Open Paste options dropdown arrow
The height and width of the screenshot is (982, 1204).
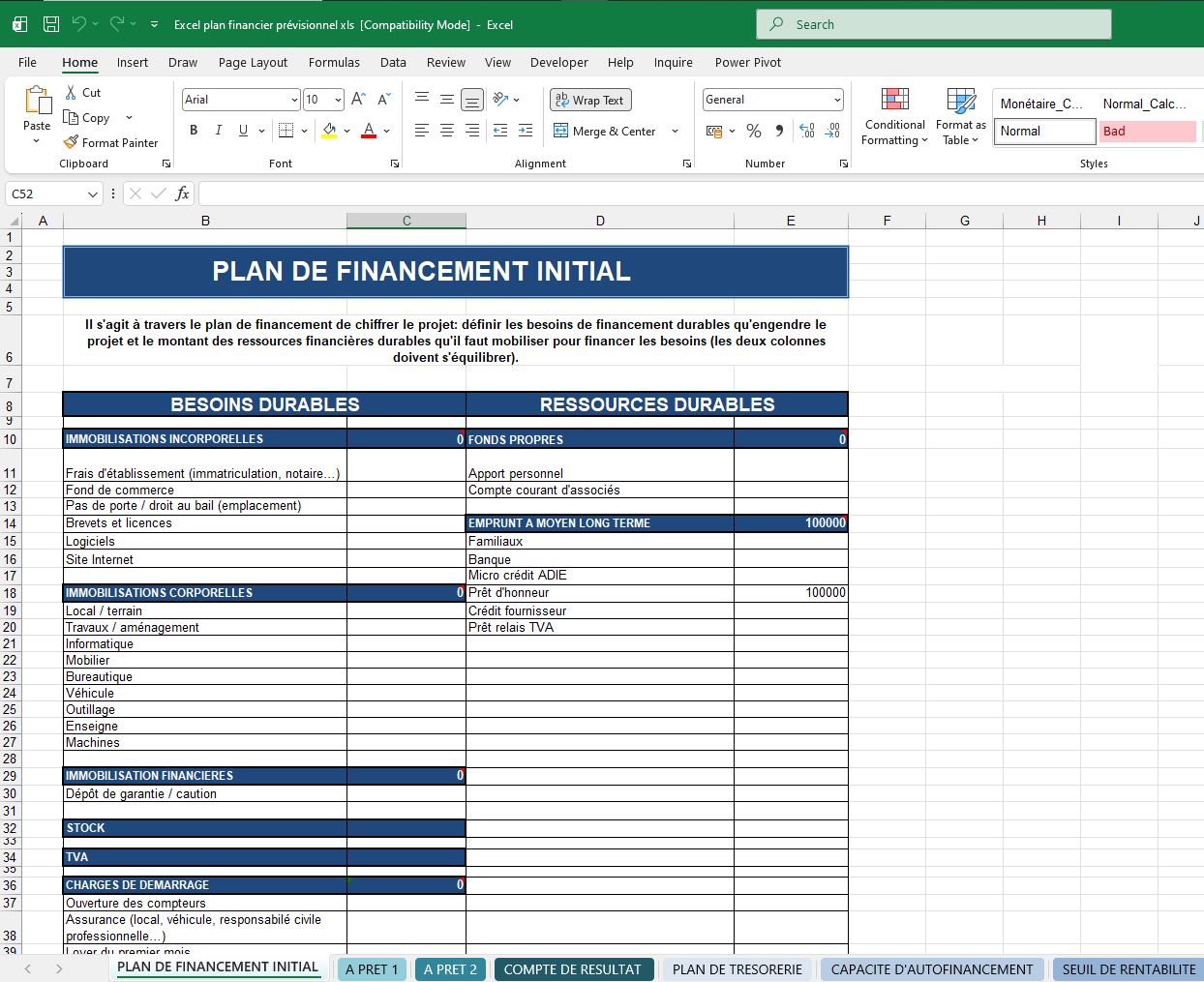(37, 141)
